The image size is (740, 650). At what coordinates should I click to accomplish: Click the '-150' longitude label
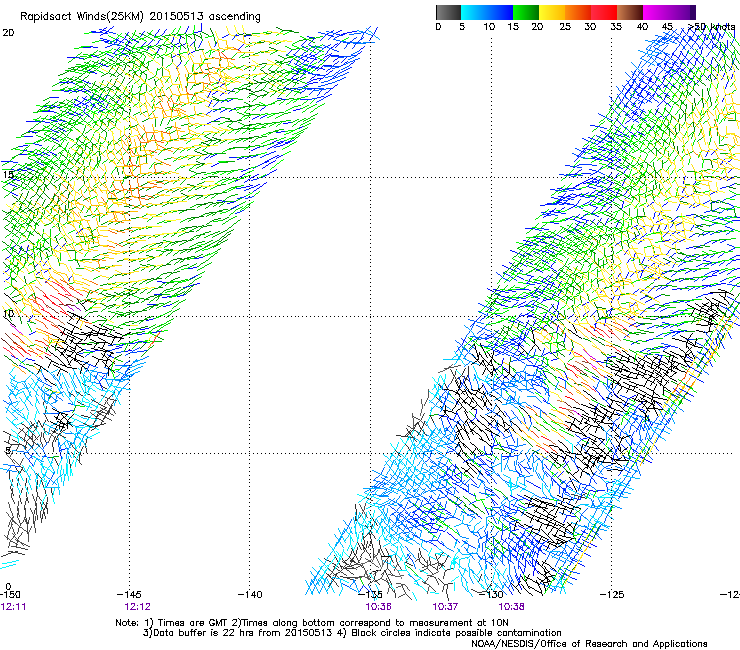pyautogui.click(x=10, y=595)
